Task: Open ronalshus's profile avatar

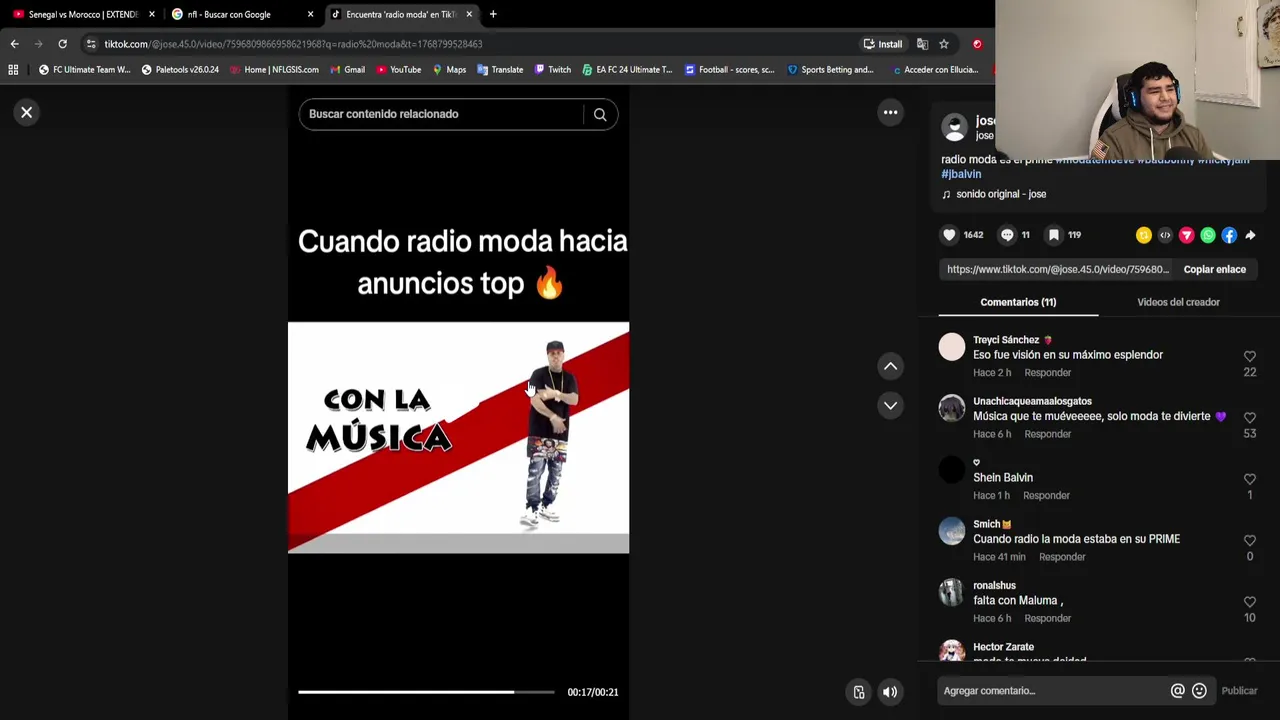Action: [x=952, y=592]
